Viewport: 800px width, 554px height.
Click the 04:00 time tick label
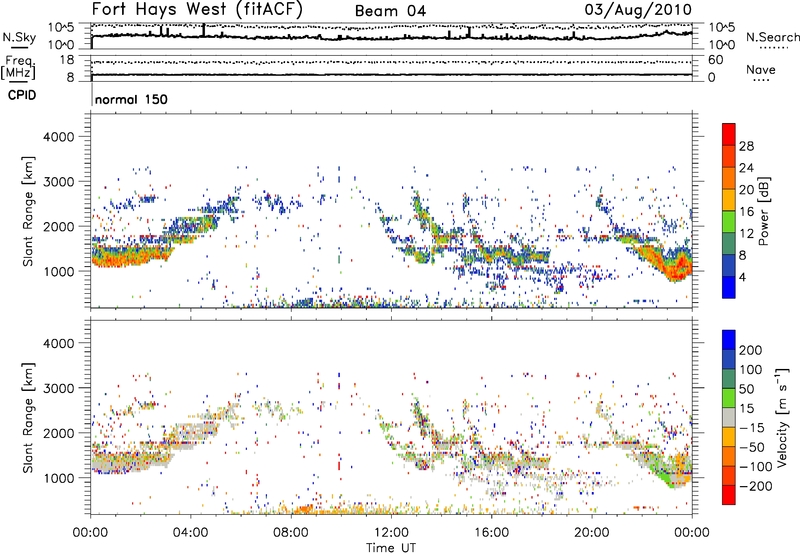[190, 533]
